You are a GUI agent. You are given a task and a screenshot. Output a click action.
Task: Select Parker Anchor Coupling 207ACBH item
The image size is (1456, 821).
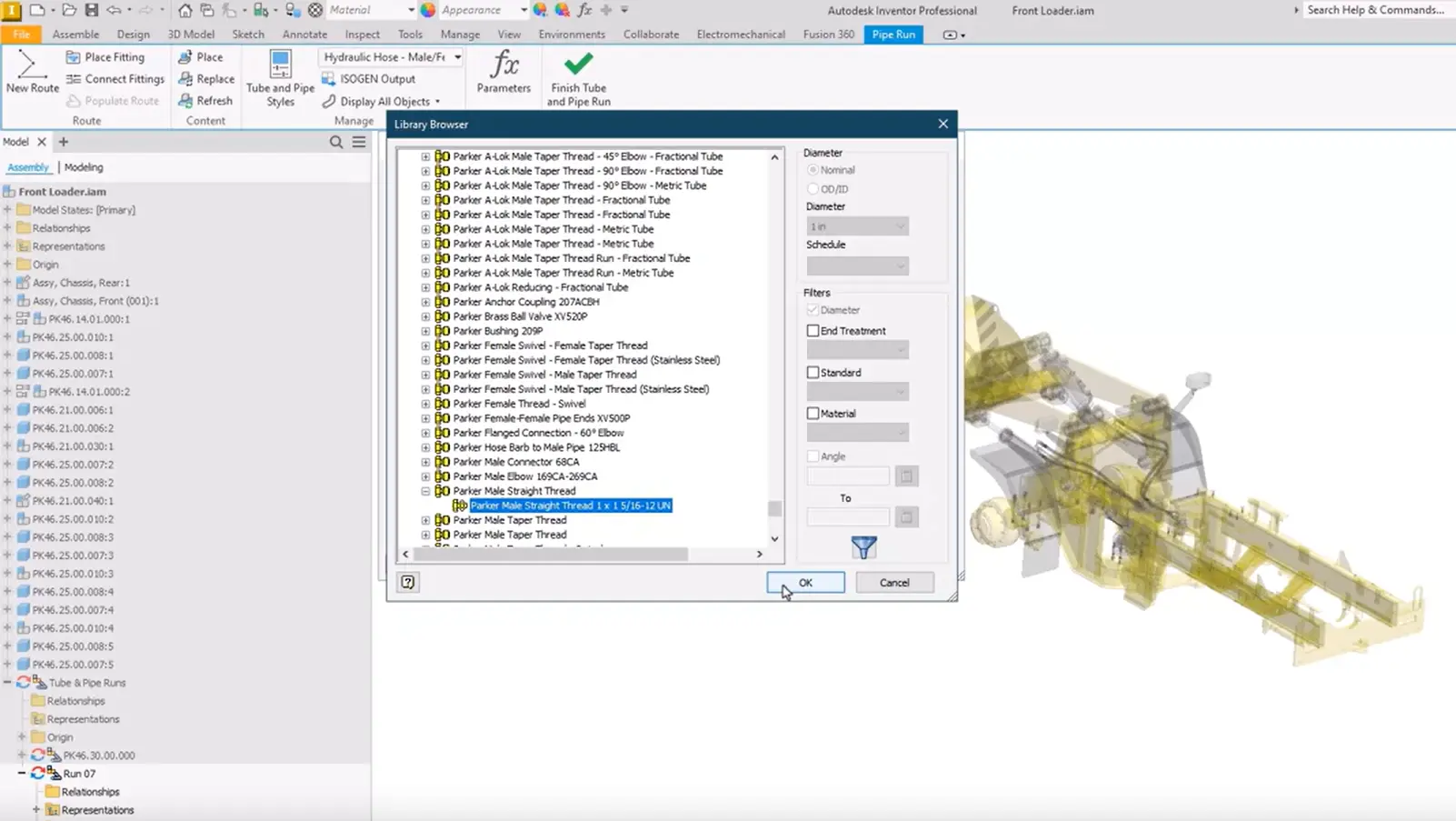pyautogui.click(x=526, y=302)
